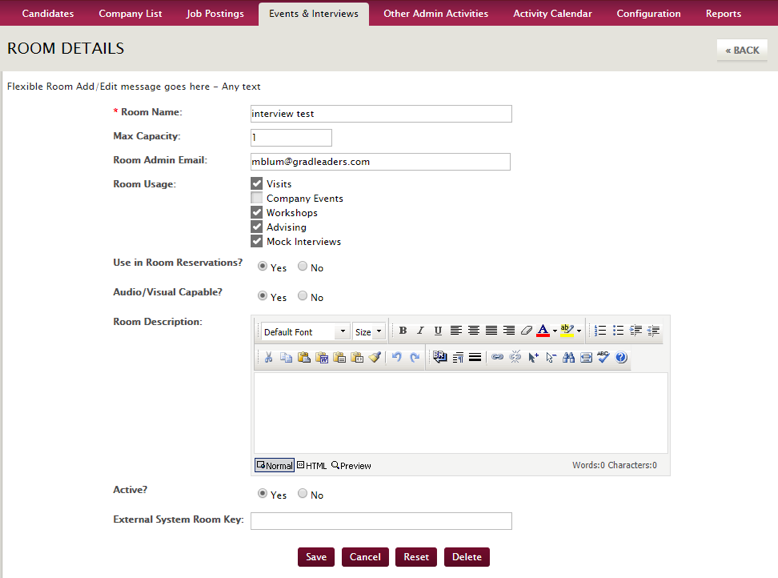The image size is (778, 578).
Task: Go back using the BACK button
Action: pyautogui.click(x=742, y=50)
